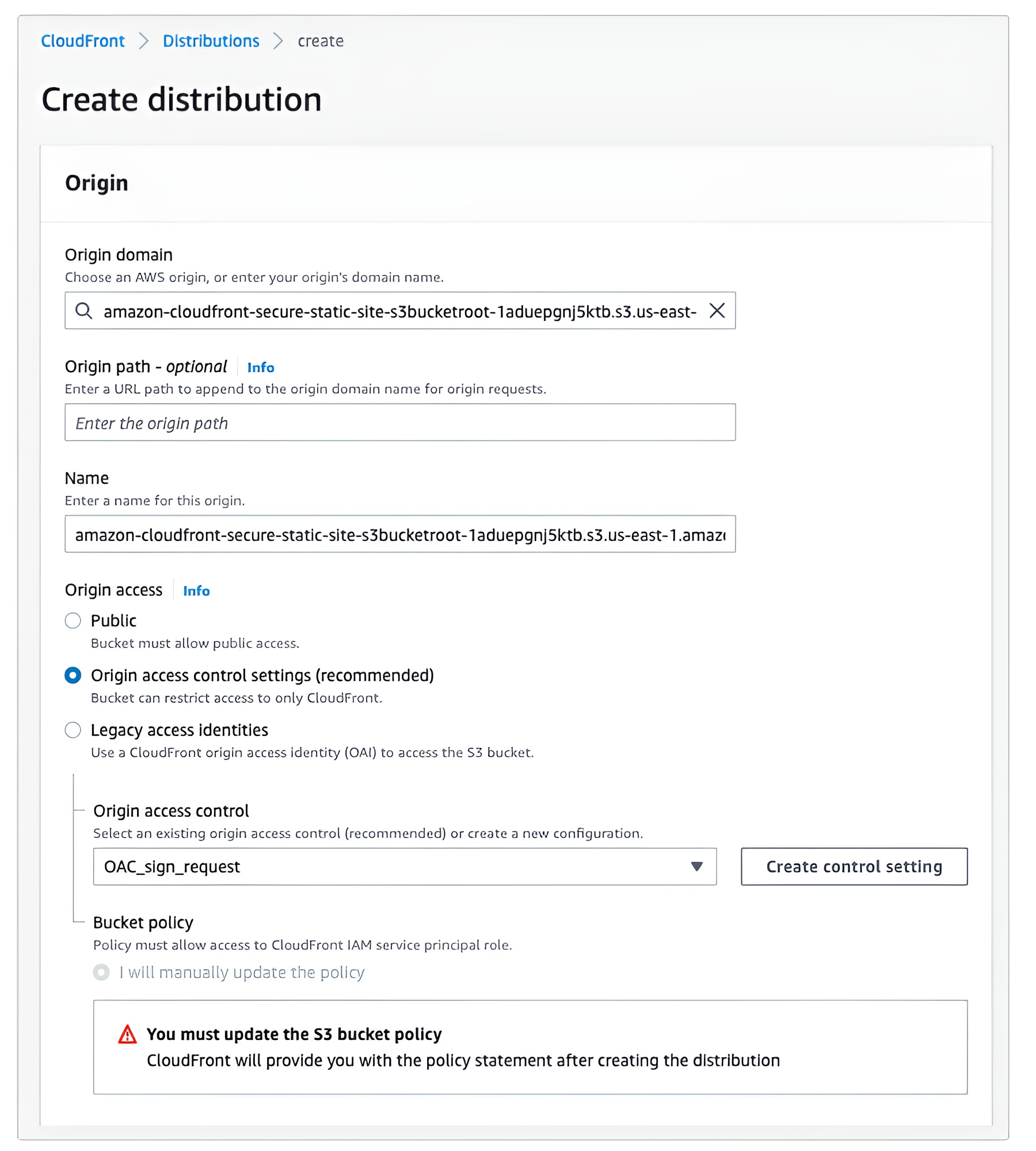Open Info link next to Origin path
This screenshot has width=1036, height=1151.
[261, 367]
